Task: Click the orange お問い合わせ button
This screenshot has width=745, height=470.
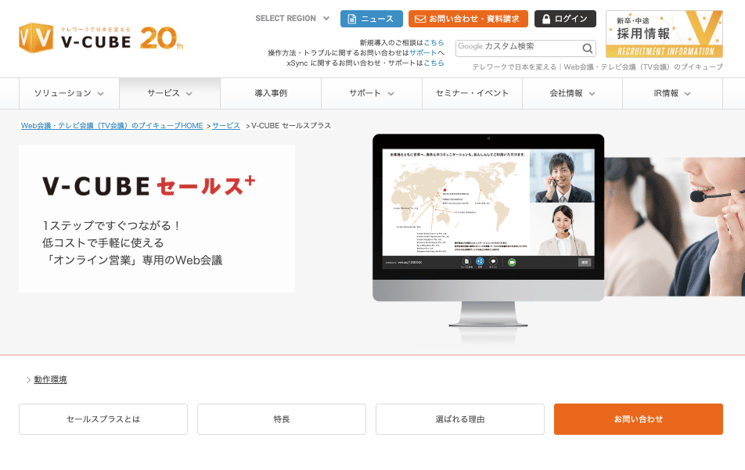Action: tap(638, 419)
